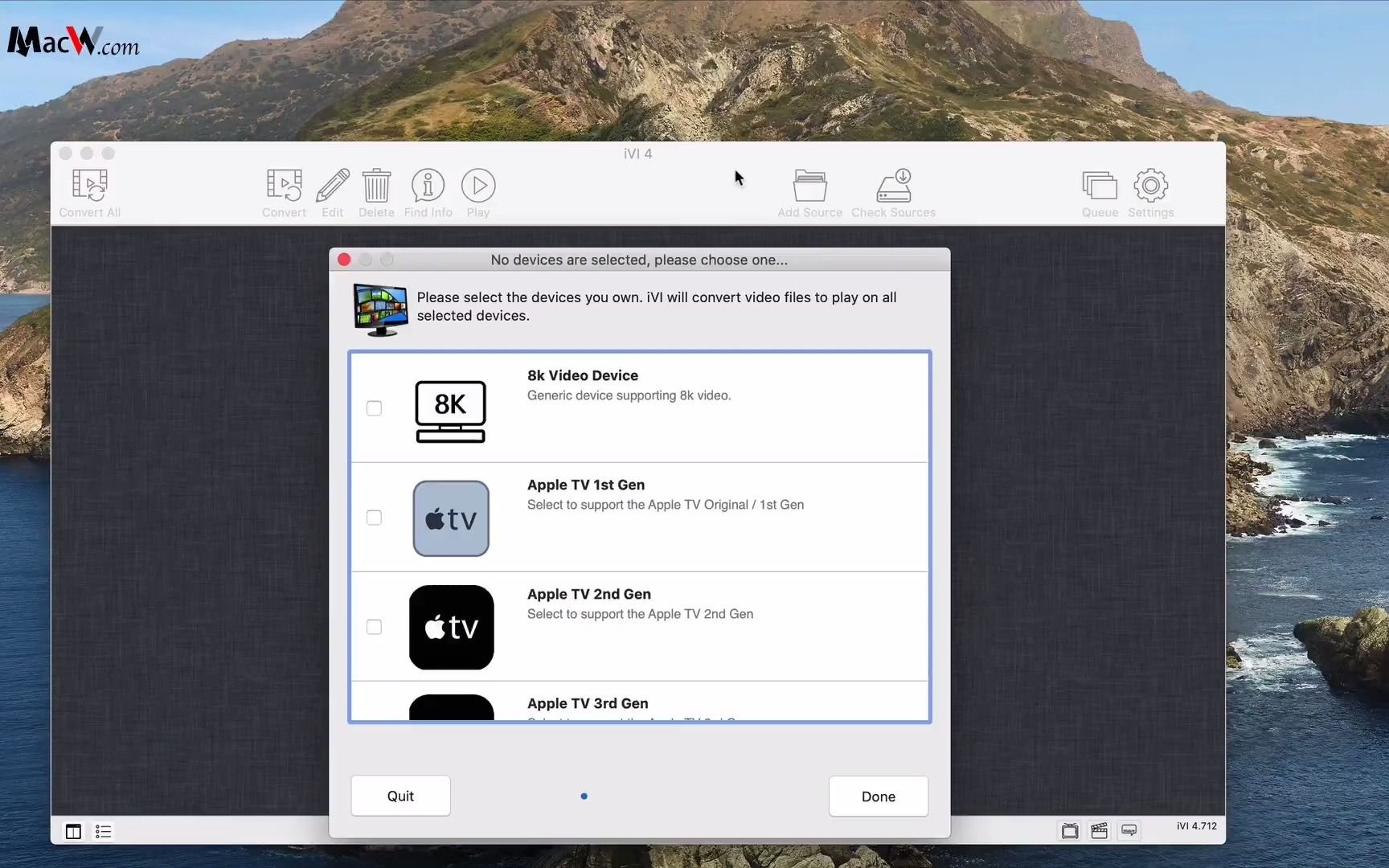Click the iVI monitor icon in dialog header
This screenshot has height=868, width=1389.
(380, 309)
